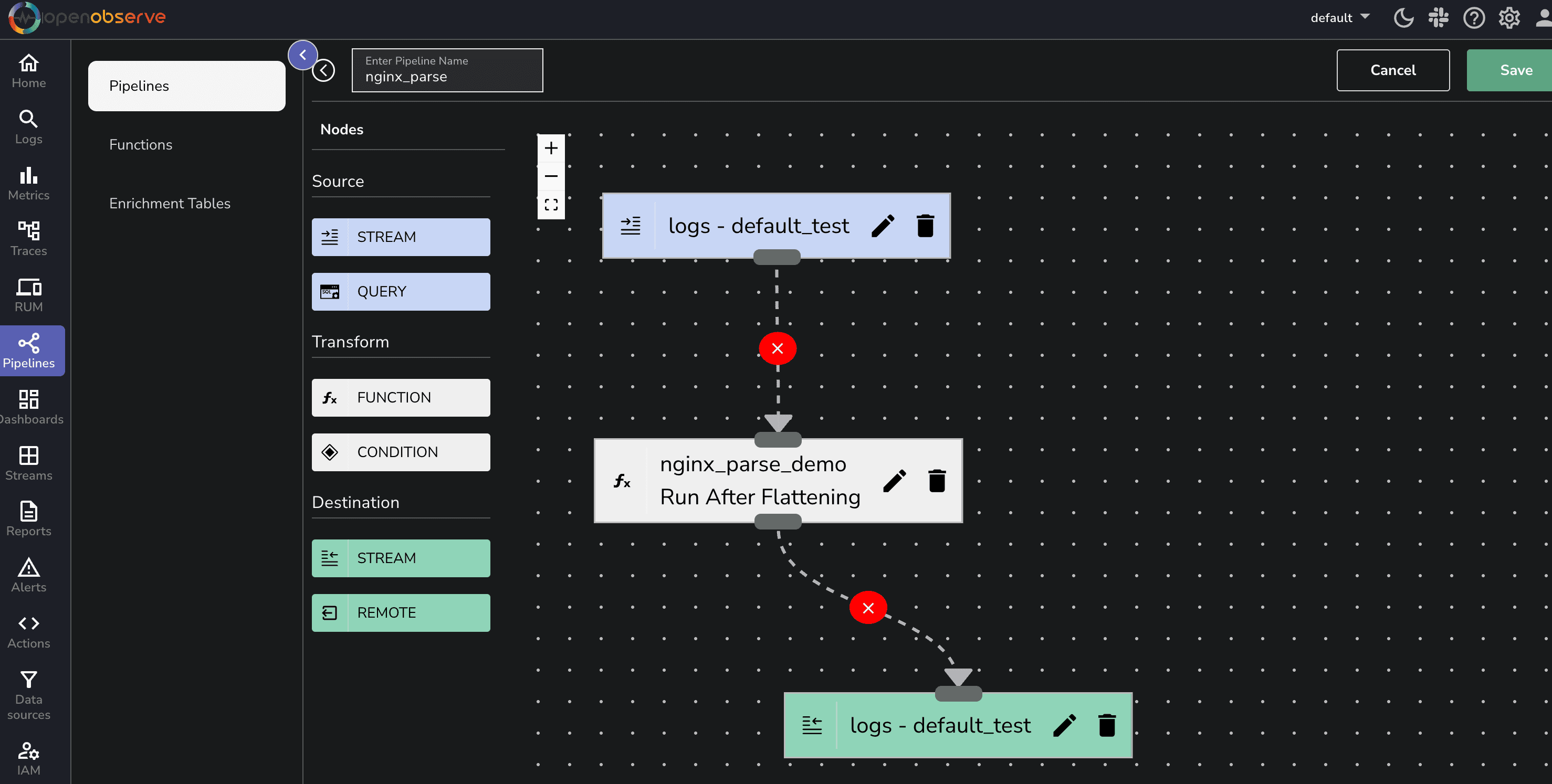The width and height of the screenshot is (1552, 784).
Task: Save the pipeline
Action: [x=1515, y=70]
